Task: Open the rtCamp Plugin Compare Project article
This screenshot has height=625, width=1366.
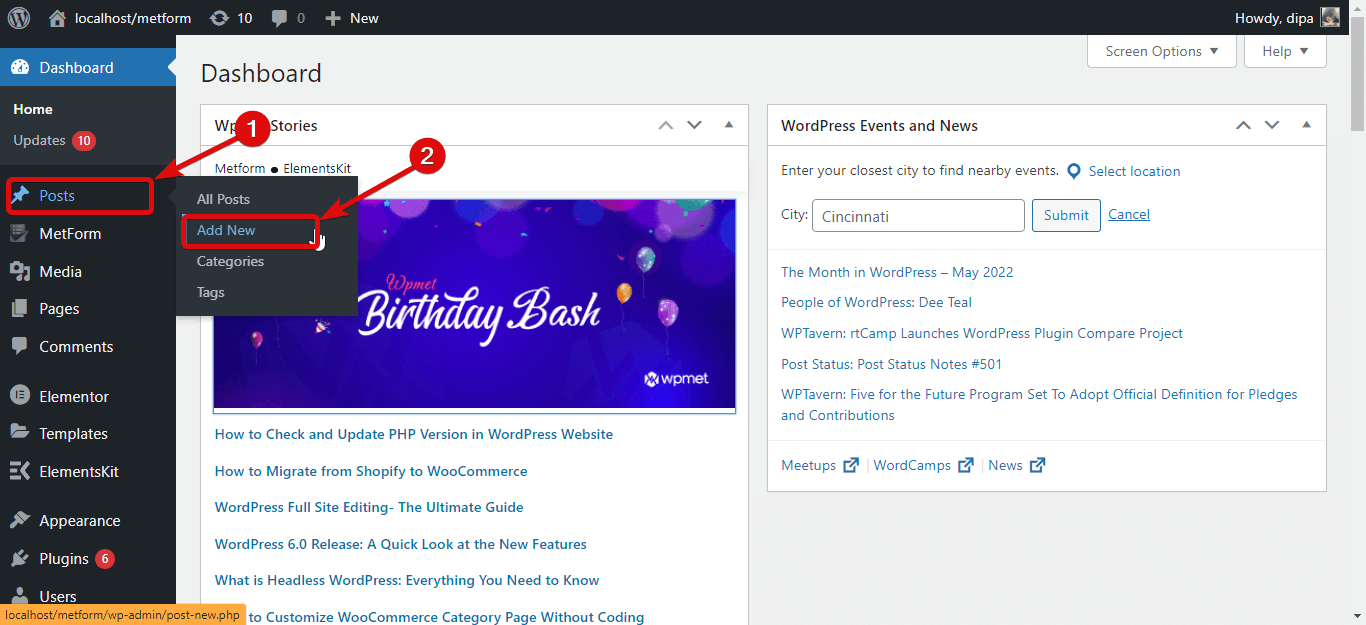Action: coord(982,333)
